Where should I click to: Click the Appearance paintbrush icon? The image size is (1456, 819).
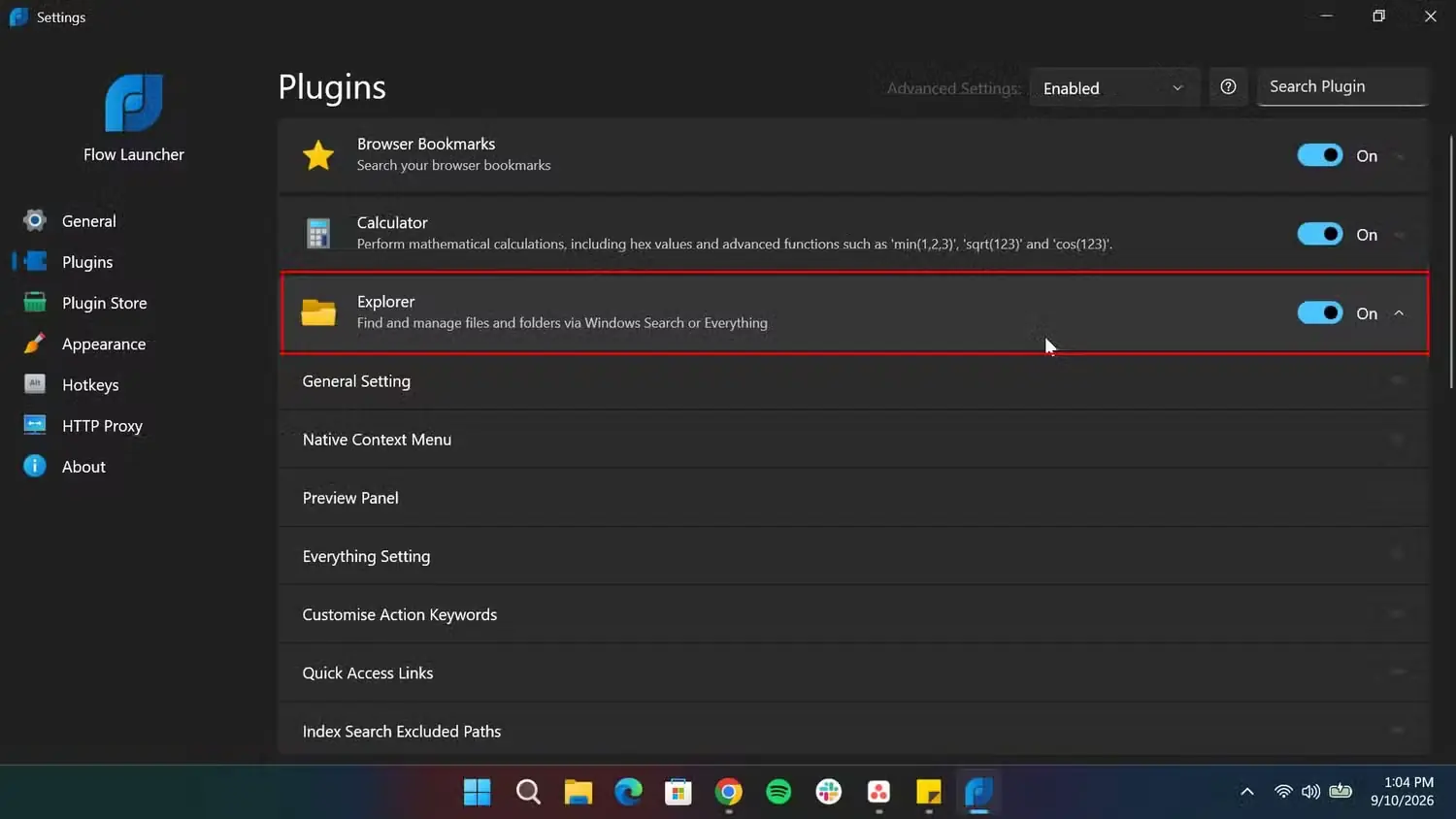pyautogui.click(x=35, y=344)
